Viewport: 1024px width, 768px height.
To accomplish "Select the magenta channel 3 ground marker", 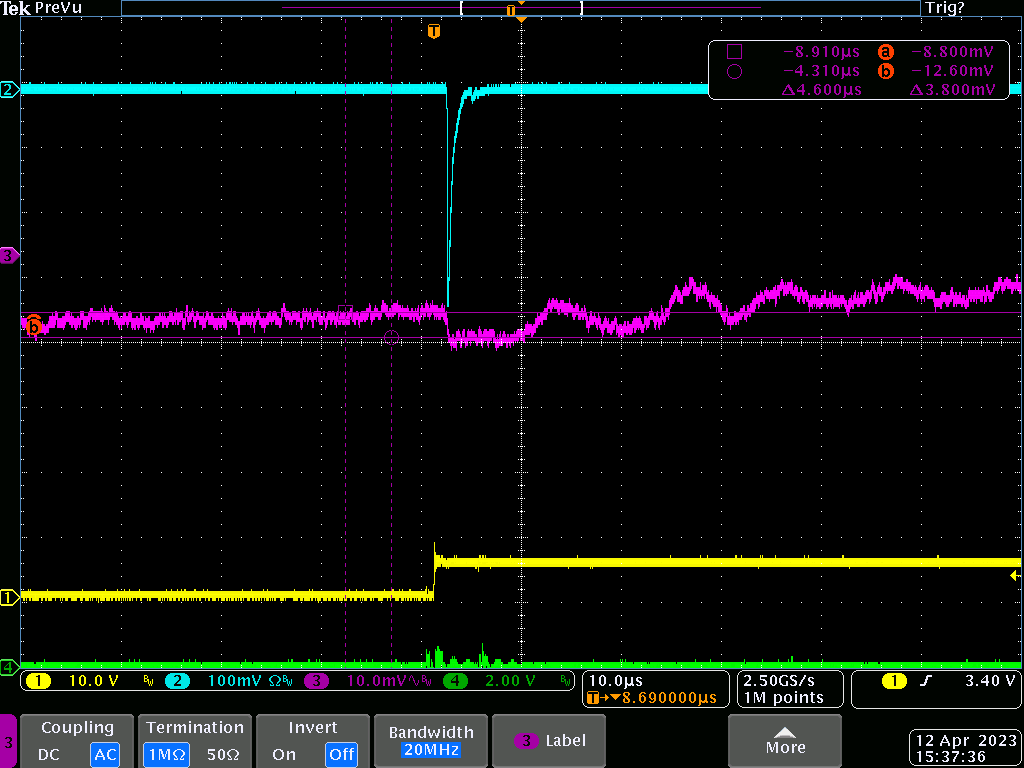I will click(x=9, y=256).
